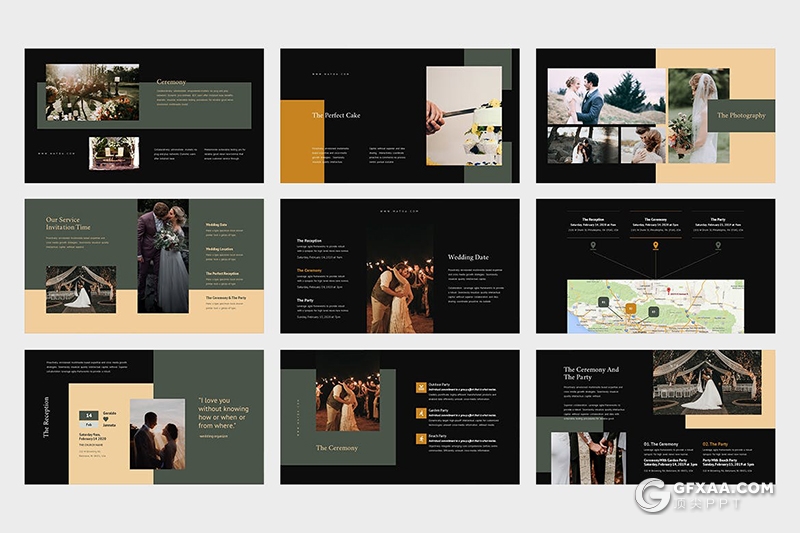The image size is (800, 533).
Task: Click the Beach Party orange icon
Action: point(420,438)
